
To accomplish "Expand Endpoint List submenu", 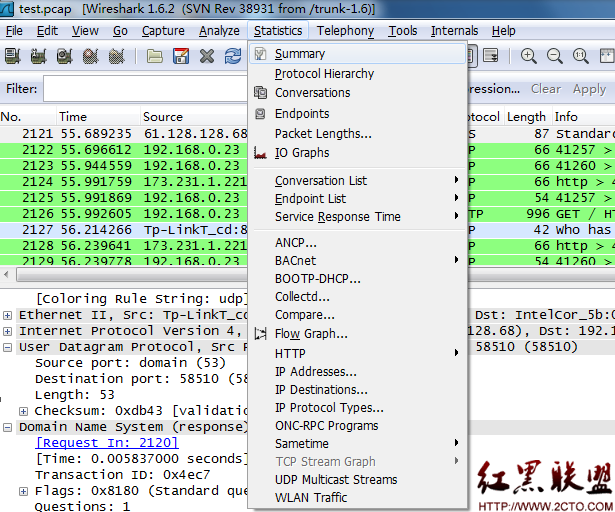I will 357,199.
